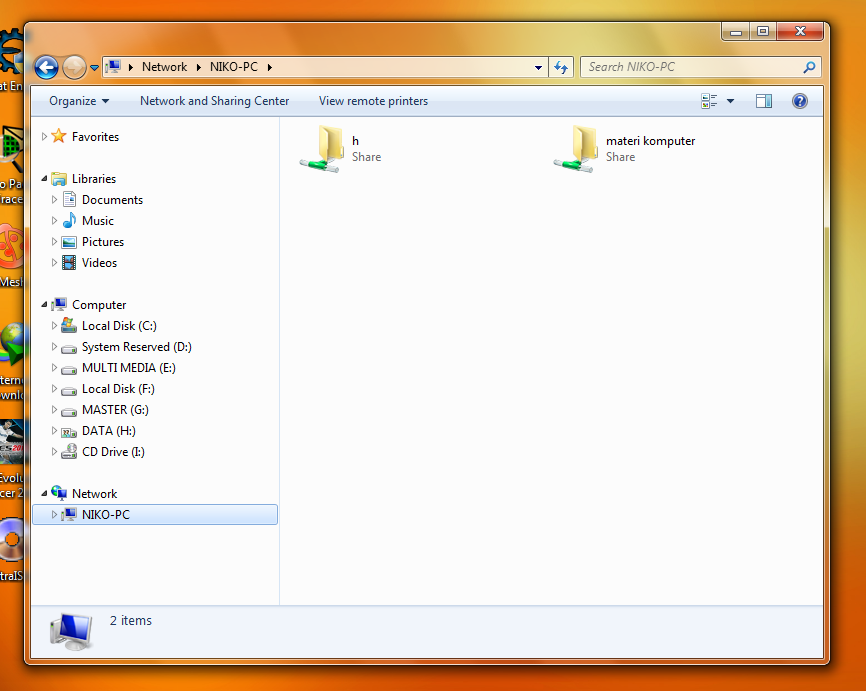Screen dimensions: 866x691
Task: Collapse the Libraries tree node
Action: coord(44,178)
